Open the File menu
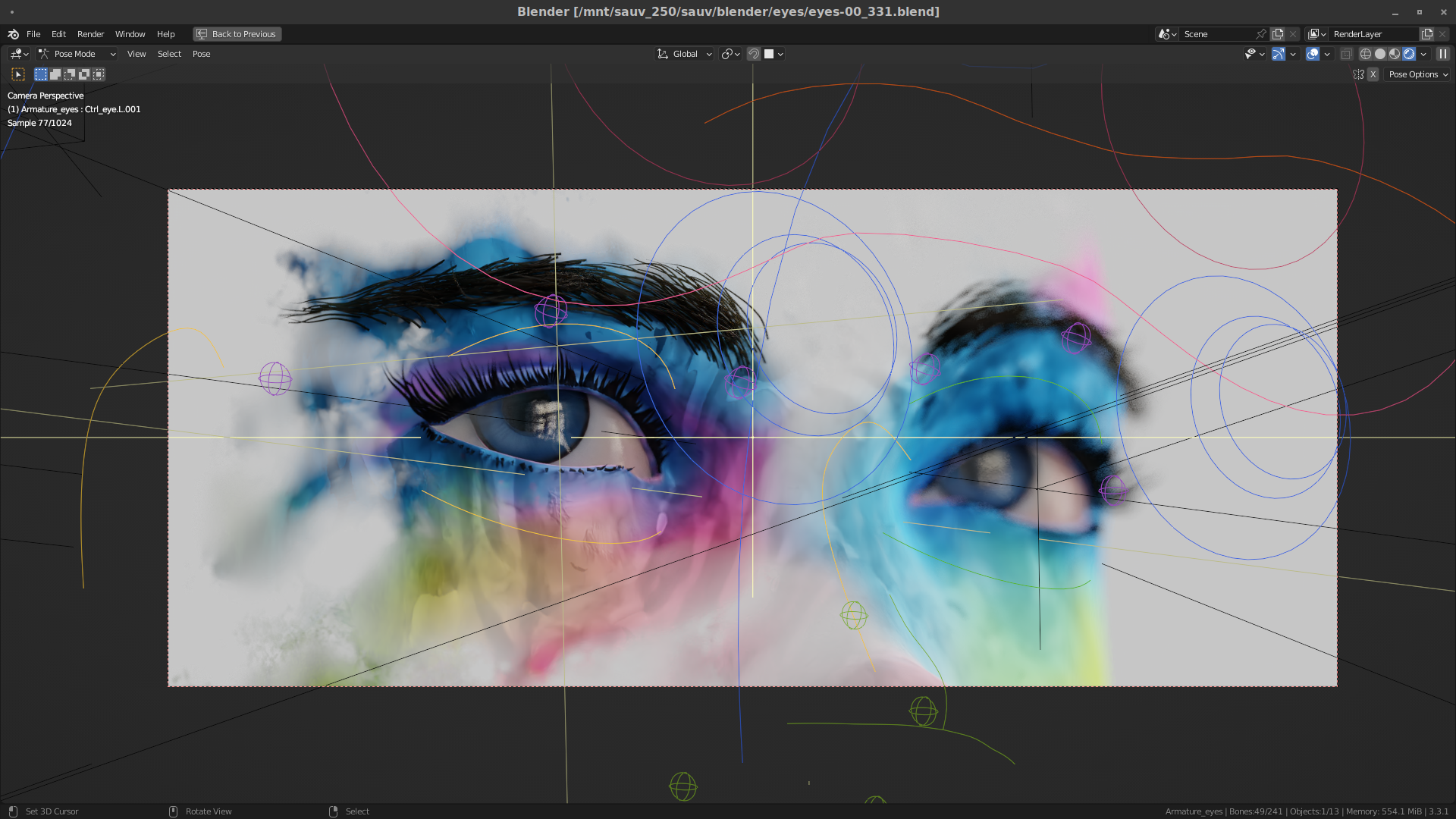Image resolution: width=1456 pixels, height=819 pixels. click(x=33, y=34)
